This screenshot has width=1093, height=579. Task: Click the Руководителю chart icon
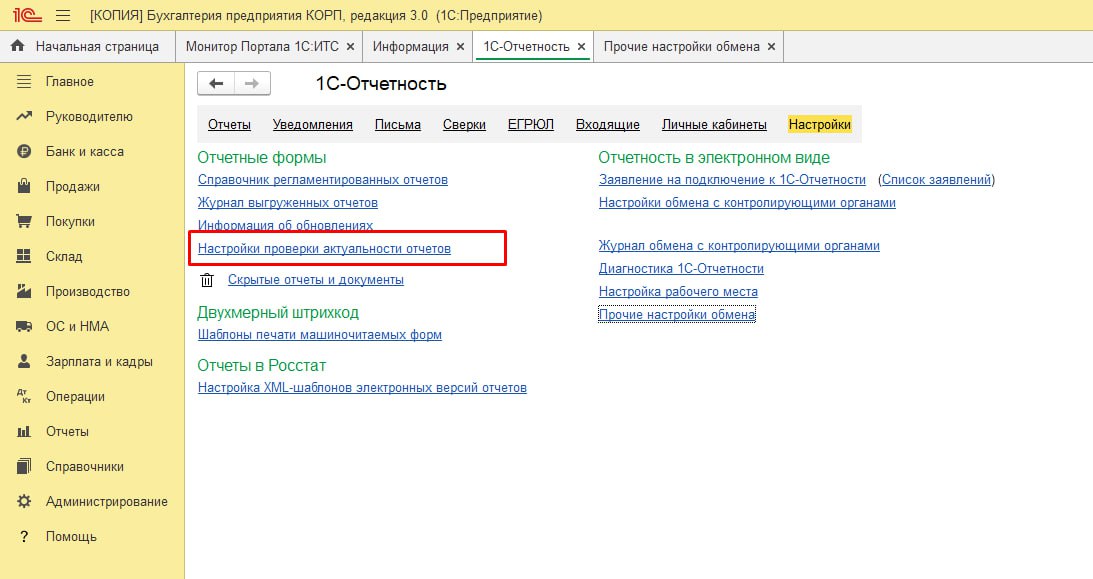(24, 116)
